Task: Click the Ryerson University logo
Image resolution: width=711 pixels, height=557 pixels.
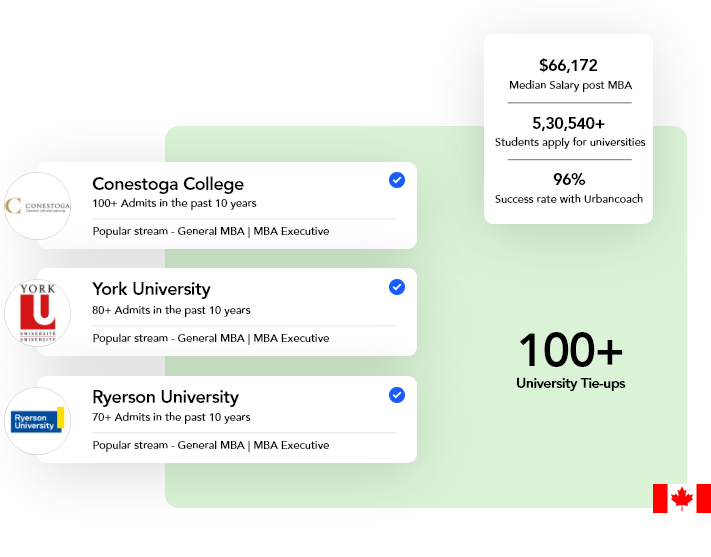Action: [38, 421]
